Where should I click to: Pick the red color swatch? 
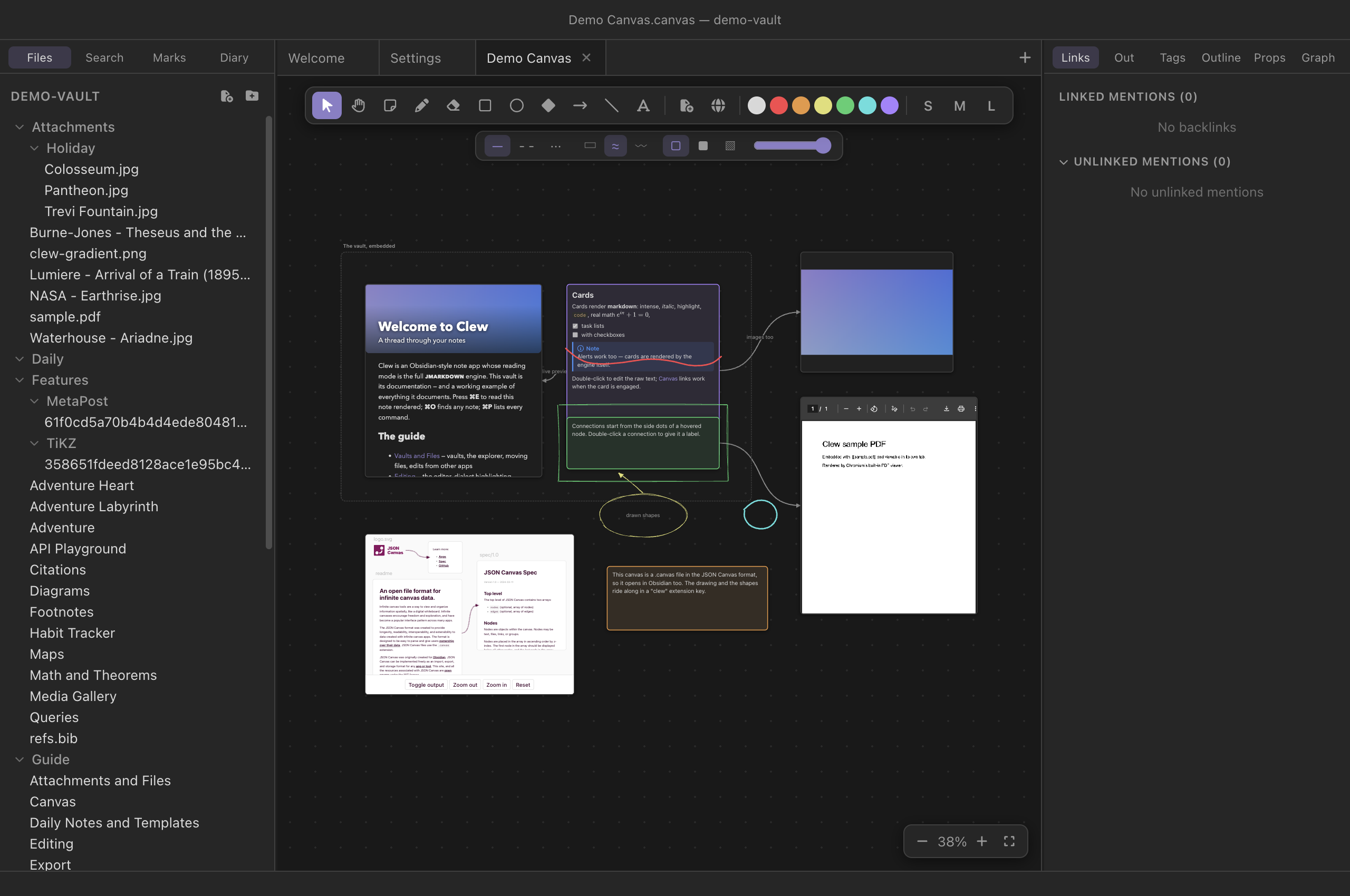[x=779, y=106]
